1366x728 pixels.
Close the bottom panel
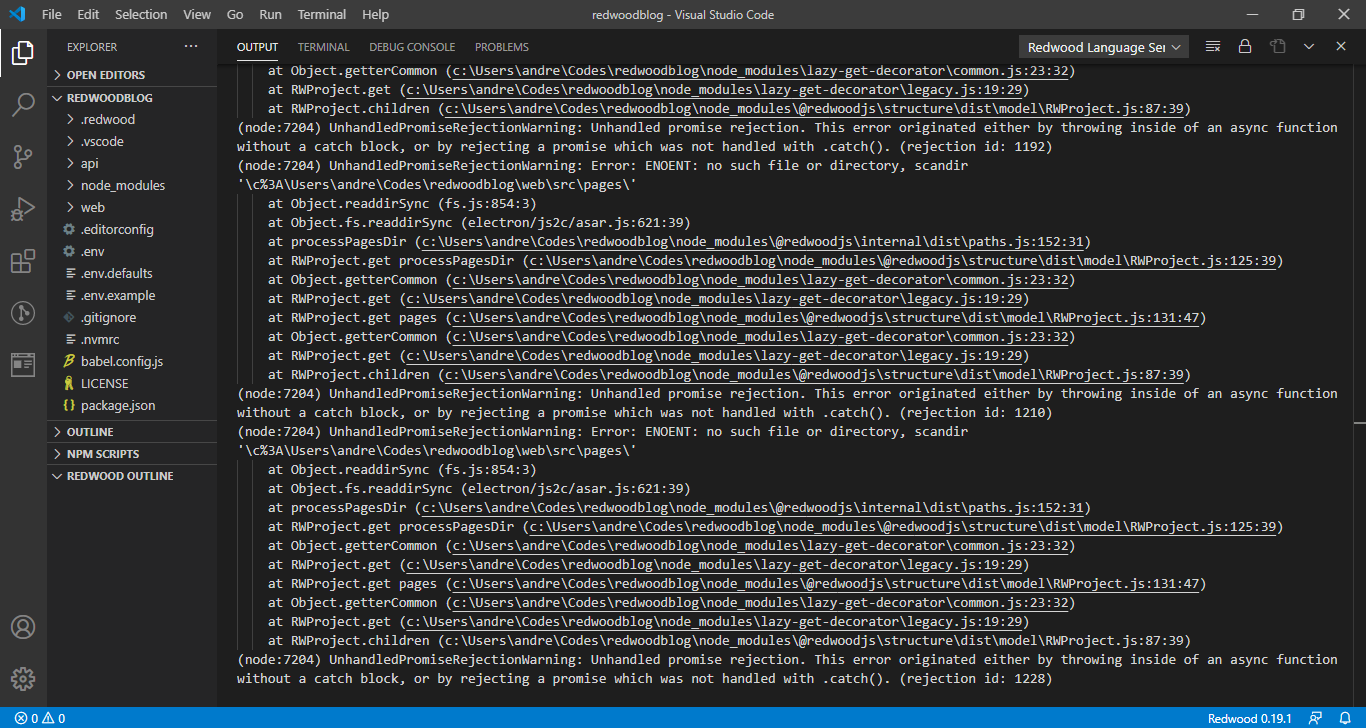[x=1341, y=47]
